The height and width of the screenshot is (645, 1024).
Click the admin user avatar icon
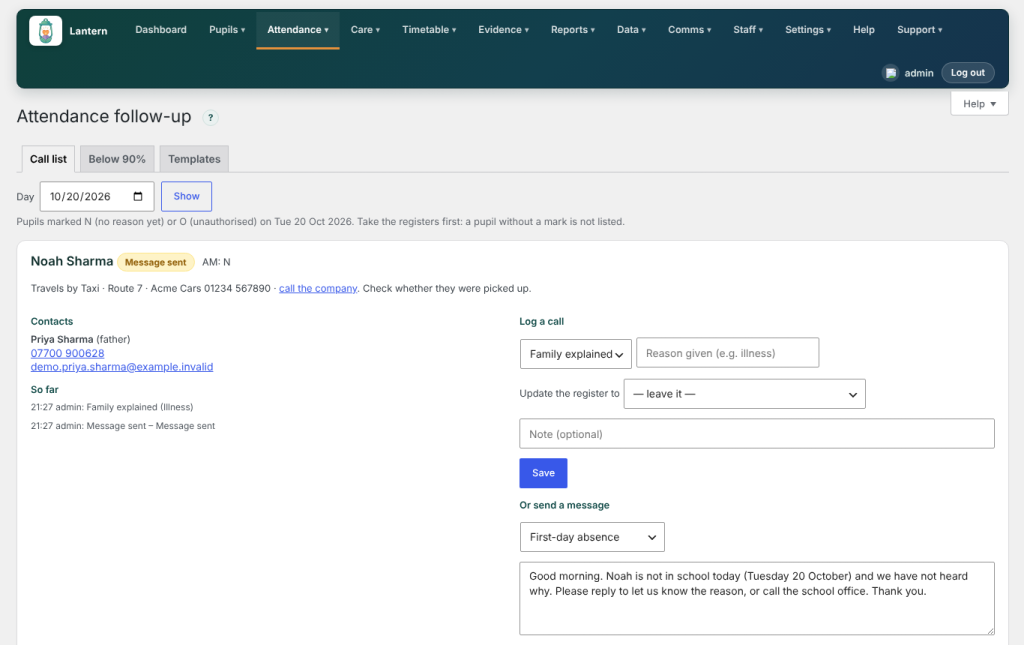tap(890, 73)
